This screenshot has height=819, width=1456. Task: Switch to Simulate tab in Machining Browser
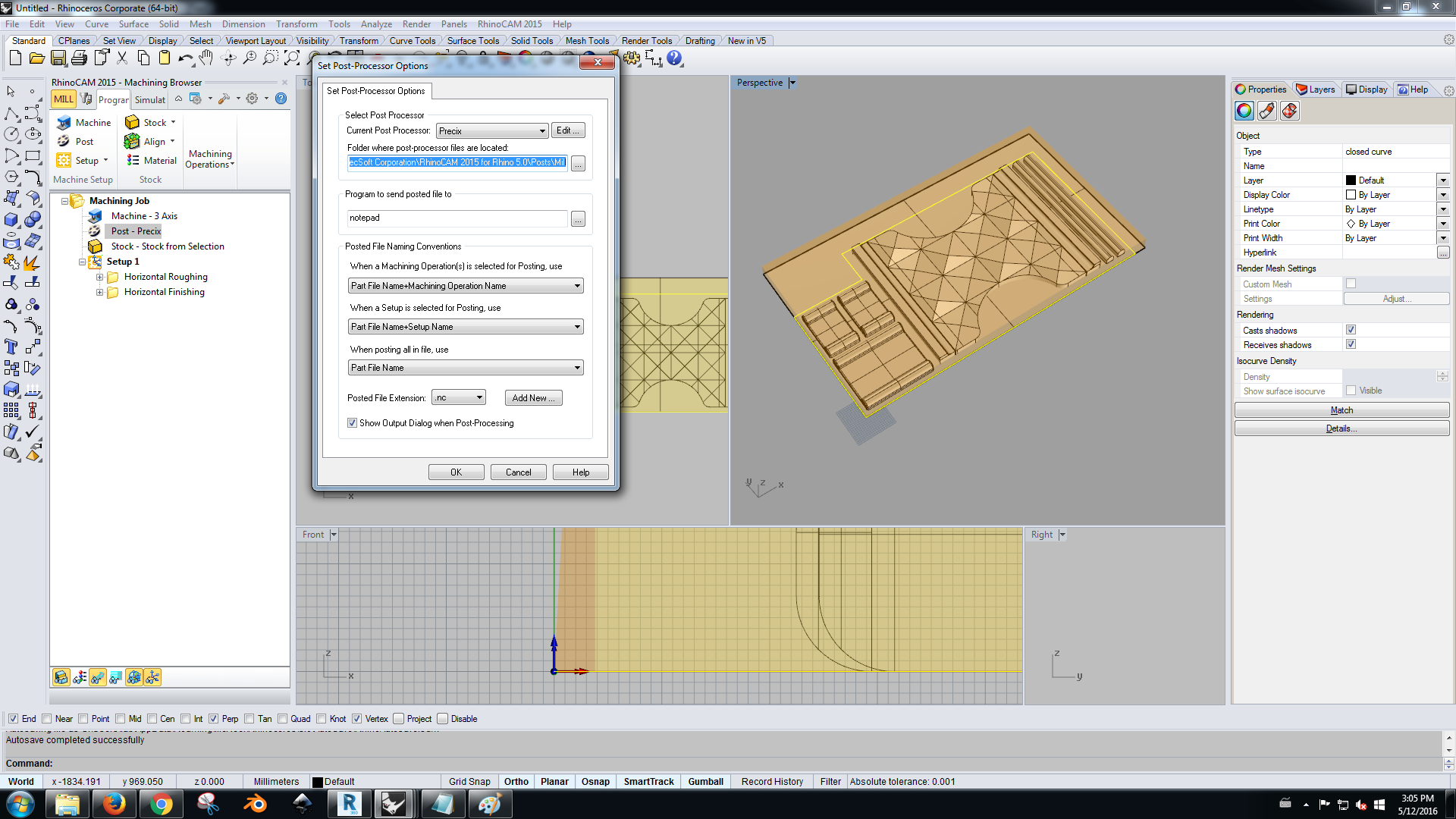click(x=149, y=99)
